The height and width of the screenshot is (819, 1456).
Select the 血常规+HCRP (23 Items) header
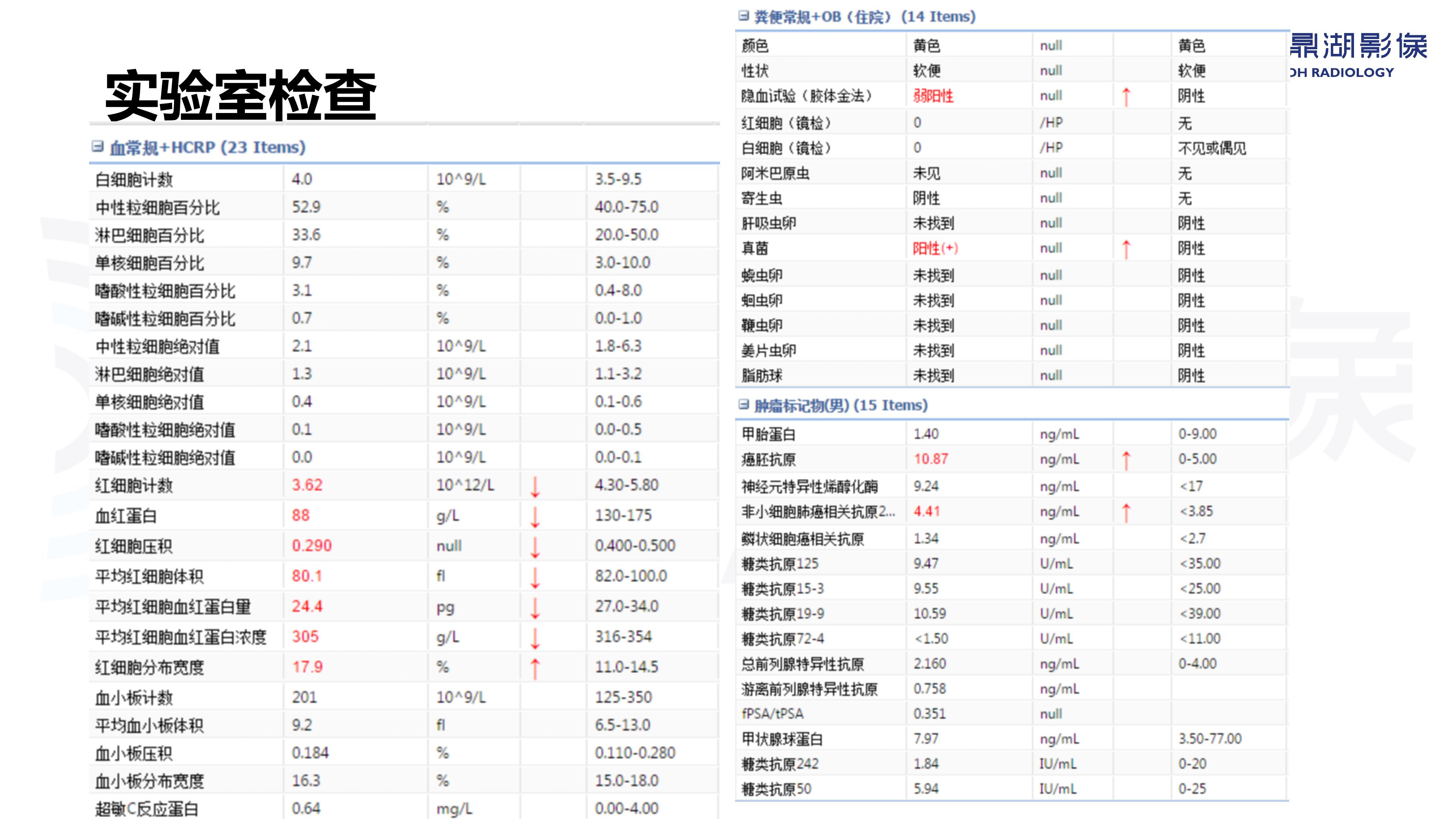(207, 147)
